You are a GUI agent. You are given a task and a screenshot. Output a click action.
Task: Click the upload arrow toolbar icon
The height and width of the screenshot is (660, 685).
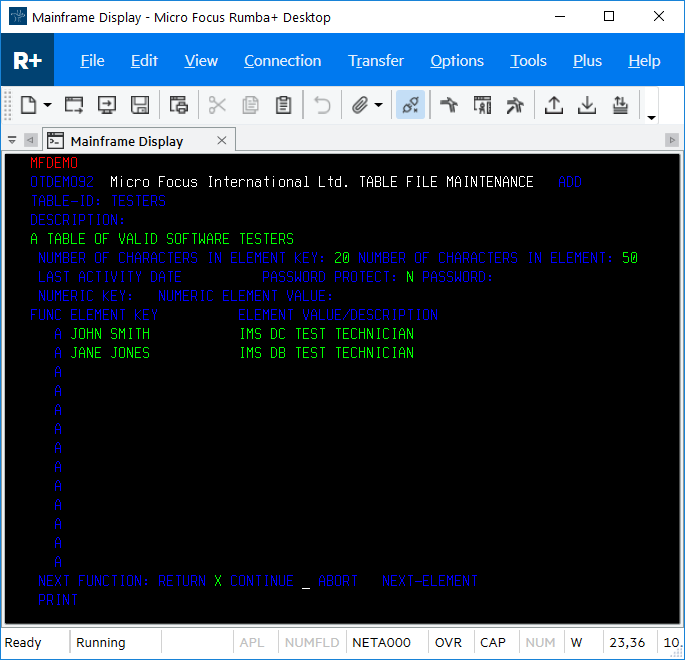[553, 105]
